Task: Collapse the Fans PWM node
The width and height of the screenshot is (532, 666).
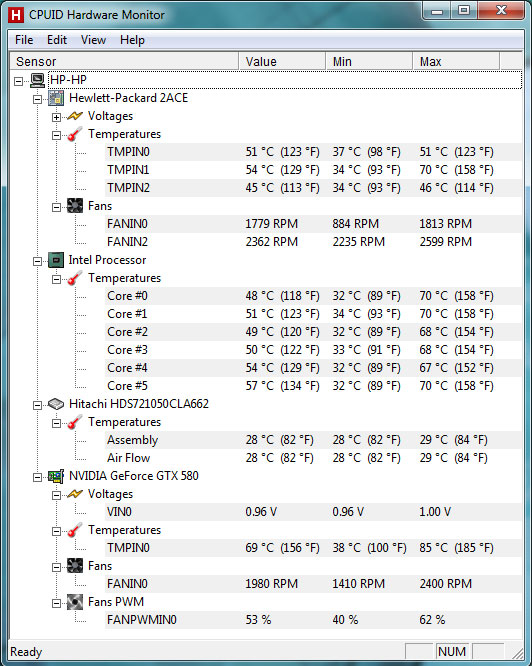Action: pos(56,603)
